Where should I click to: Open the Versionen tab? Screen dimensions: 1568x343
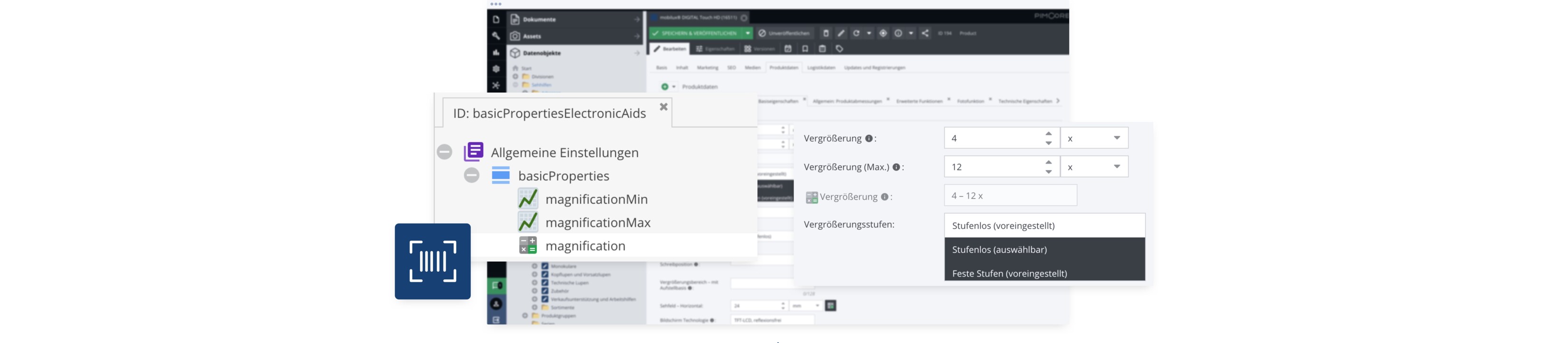coord(760,48)
